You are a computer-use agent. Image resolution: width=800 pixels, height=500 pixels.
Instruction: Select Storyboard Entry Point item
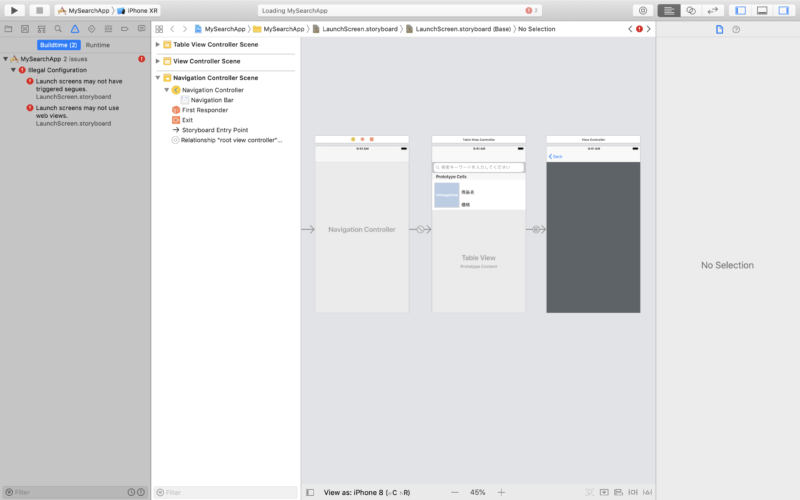click(215, 130)
